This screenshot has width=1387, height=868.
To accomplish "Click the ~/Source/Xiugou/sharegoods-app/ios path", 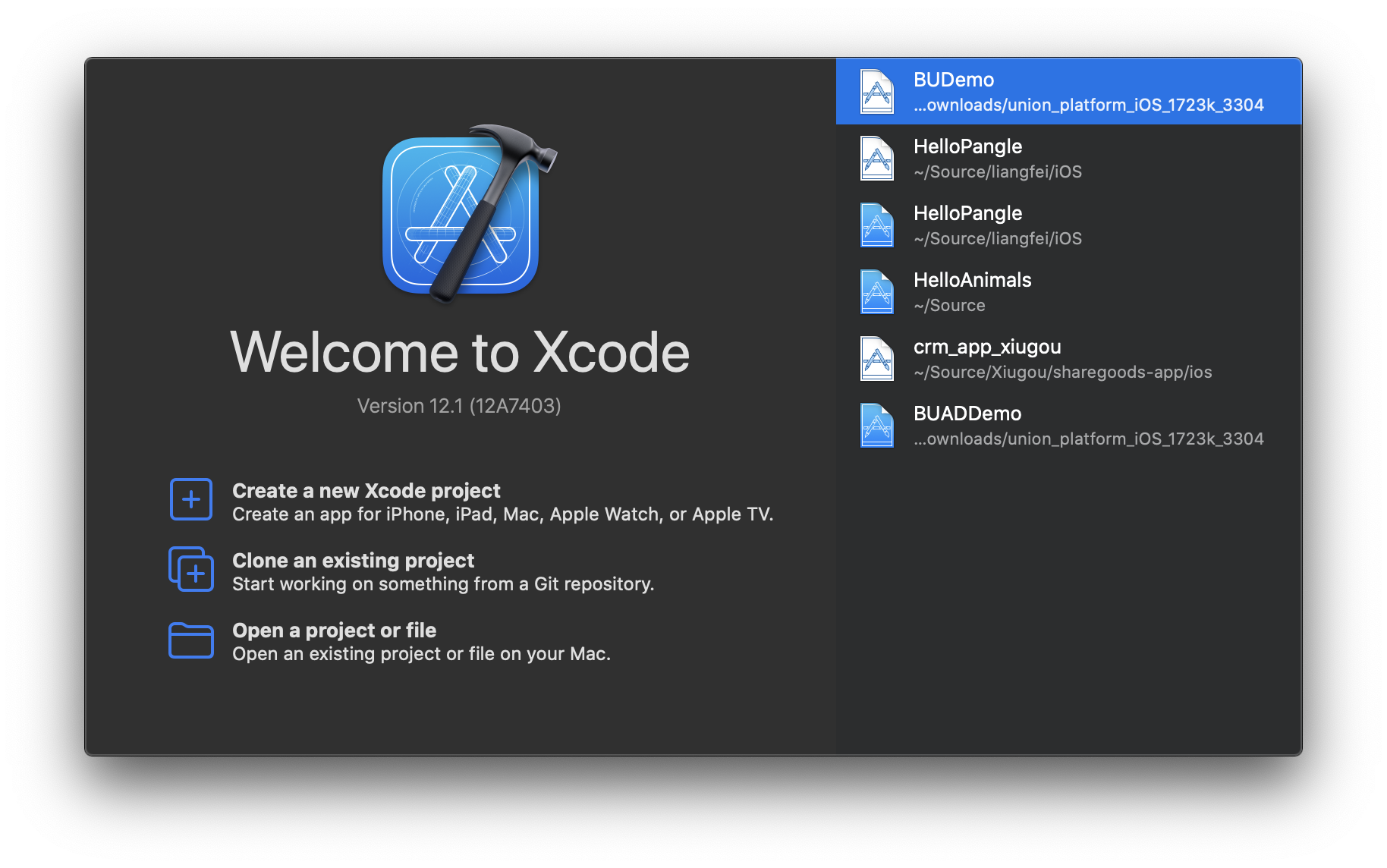I will point(1063,372).
